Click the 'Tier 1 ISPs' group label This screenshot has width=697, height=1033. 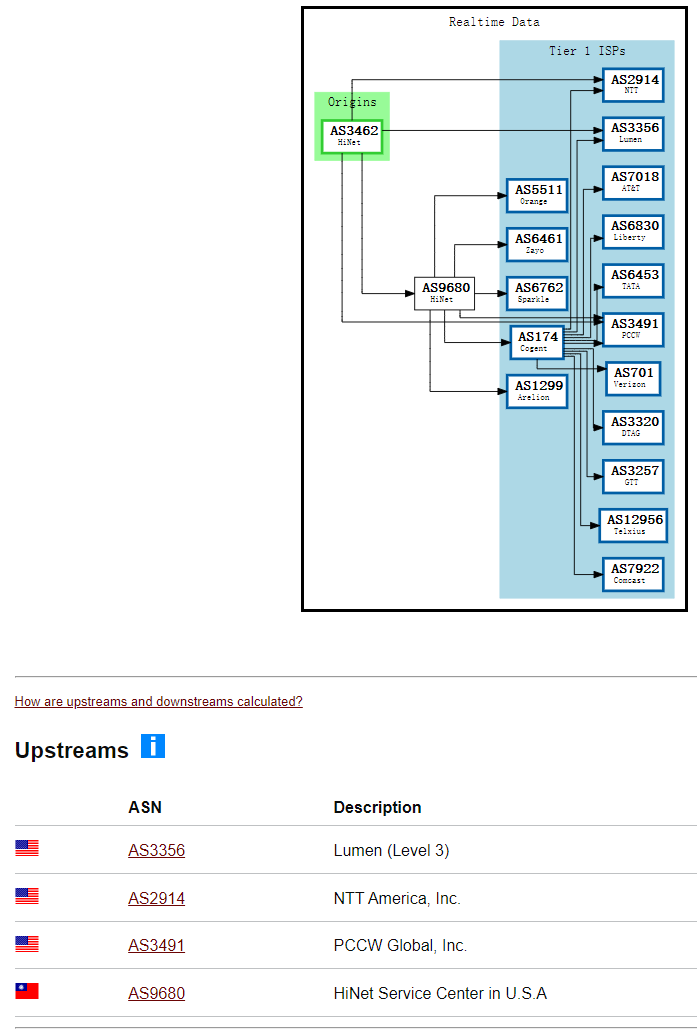point(587,51)
